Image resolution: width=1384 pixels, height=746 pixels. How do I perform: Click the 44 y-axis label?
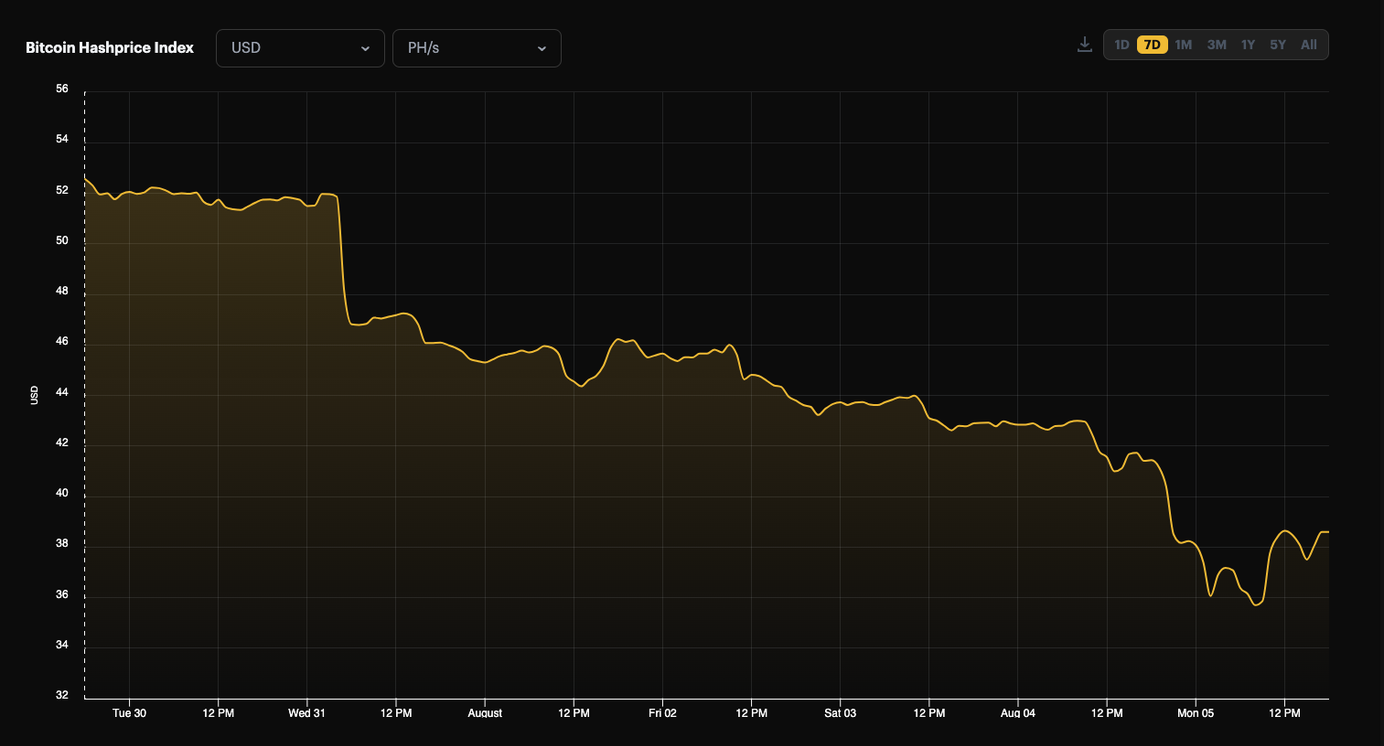point(62,392)
